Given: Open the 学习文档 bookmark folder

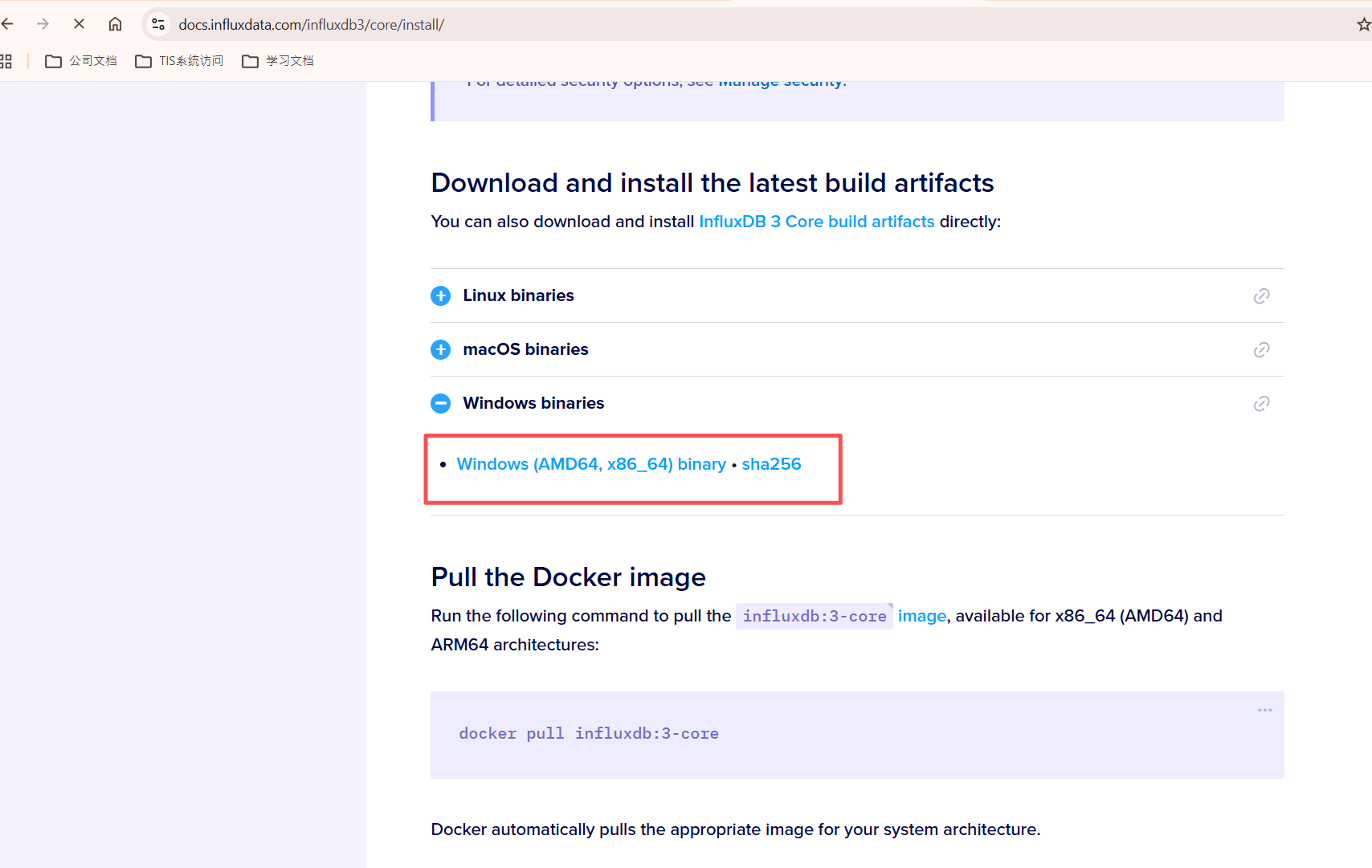Looking at the screenshot, I should tap(278, 61).
